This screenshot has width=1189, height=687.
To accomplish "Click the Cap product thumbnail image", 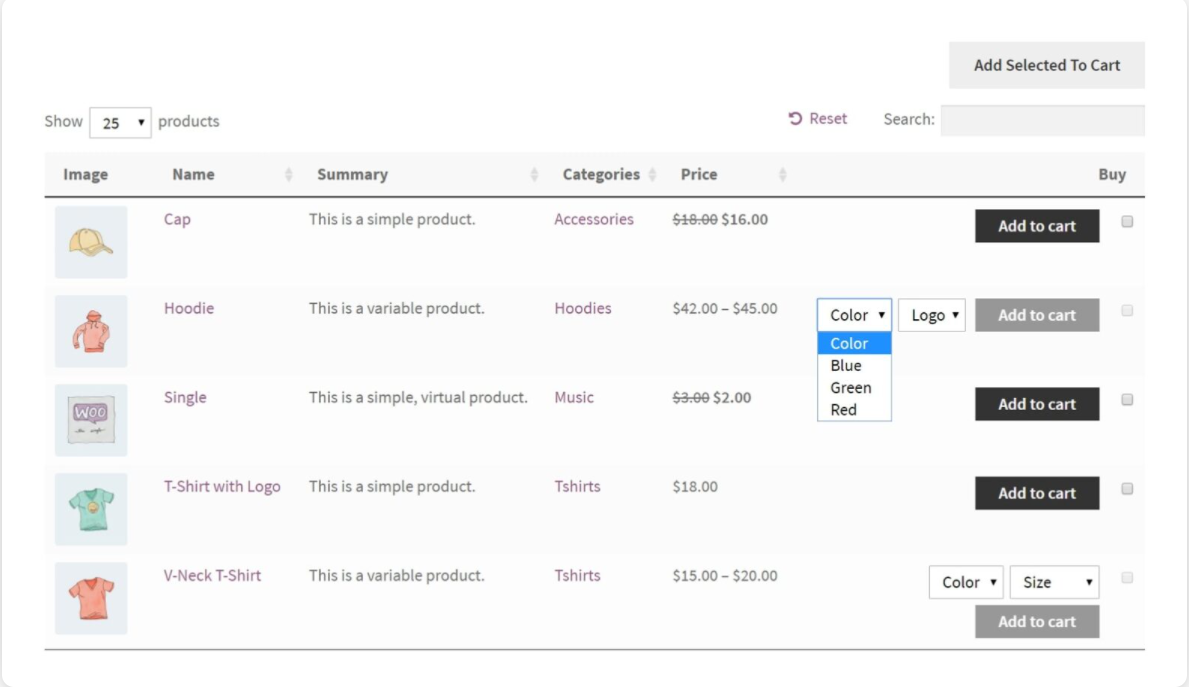I will coord(91,242).
